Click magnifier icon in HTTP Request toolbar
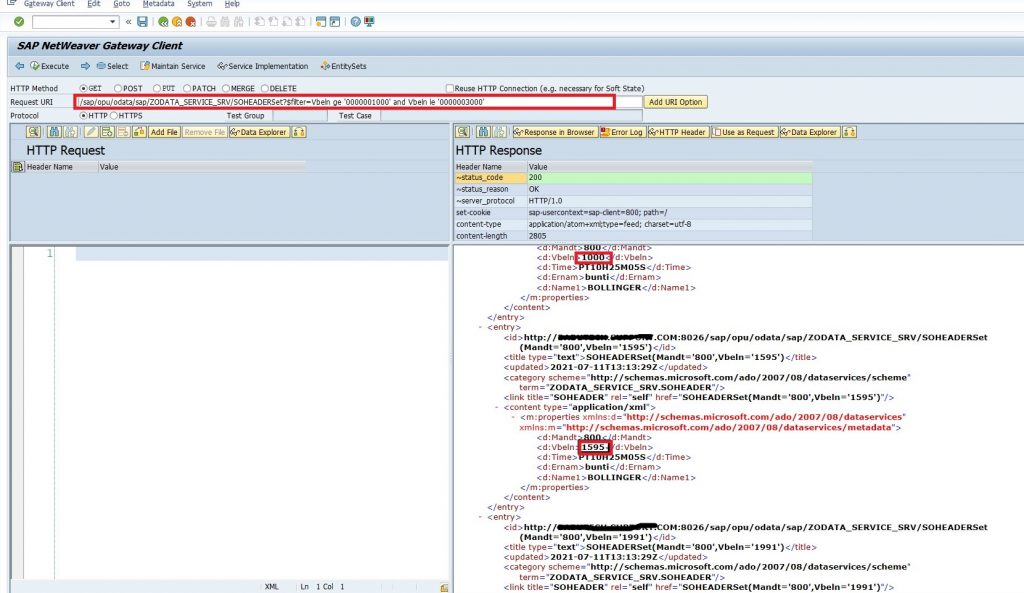Image resolution: width=1024 pixels, height=593 pixels. pos(33,132)
